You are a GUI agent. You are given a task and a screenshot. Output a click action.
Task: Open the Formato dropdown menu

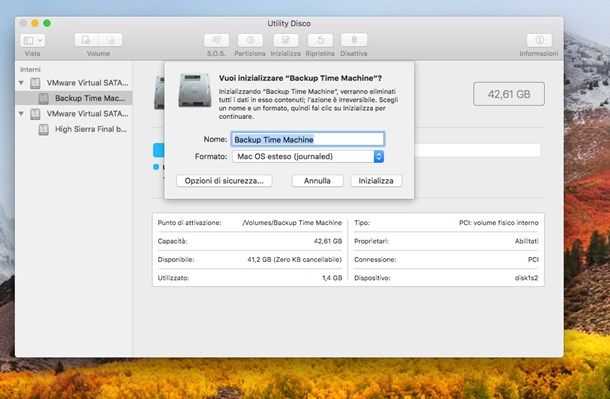[308, 156]
